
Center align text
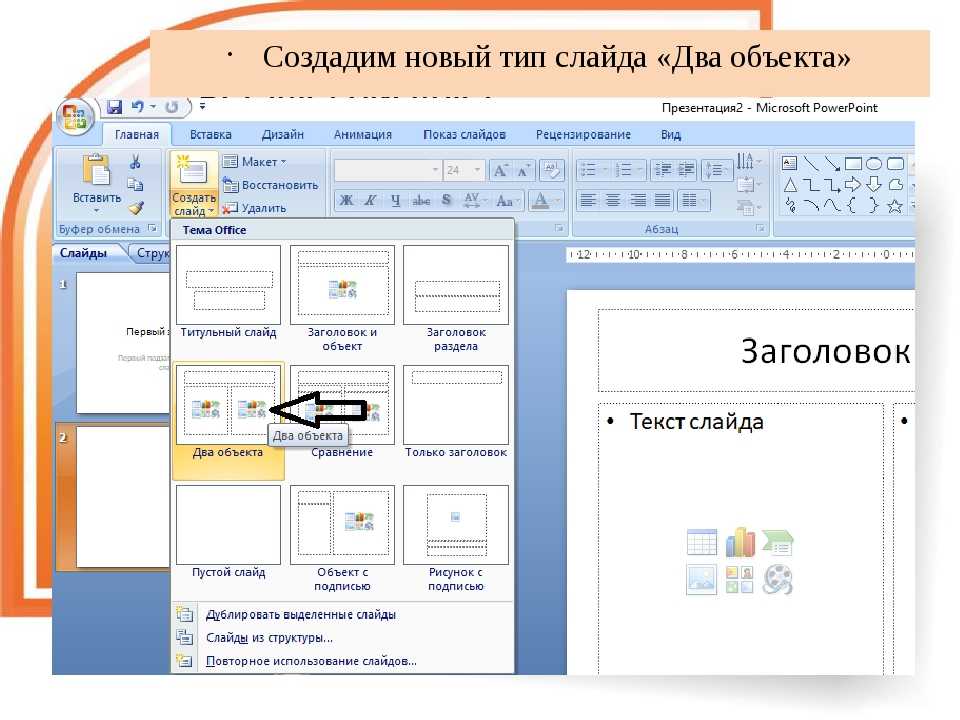613,200
